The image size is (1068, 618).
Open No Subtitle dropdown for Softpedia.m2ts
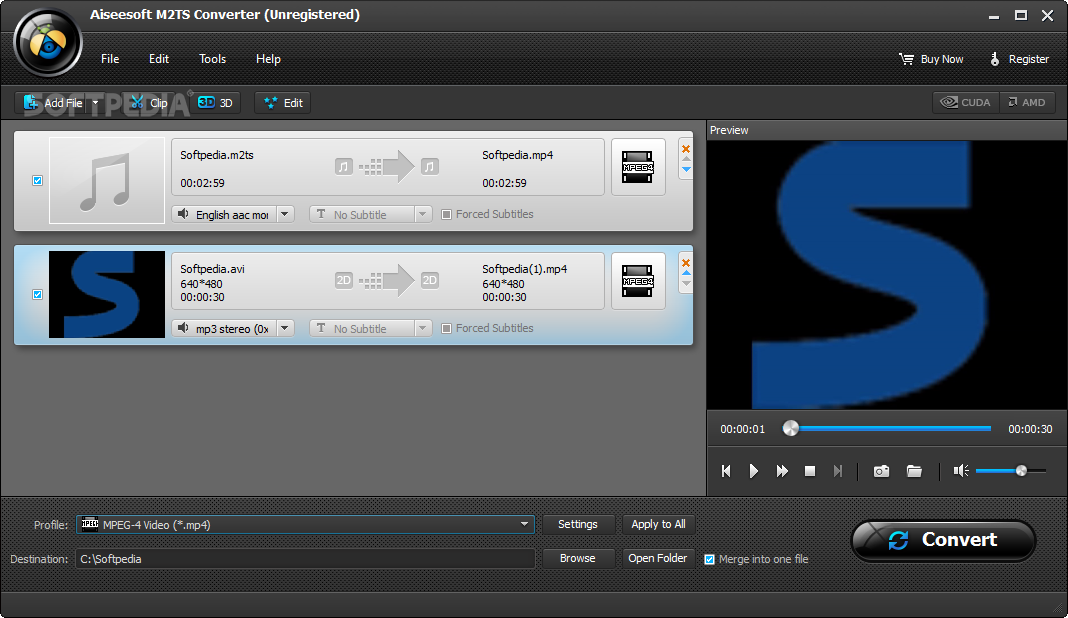pos(423,215)
